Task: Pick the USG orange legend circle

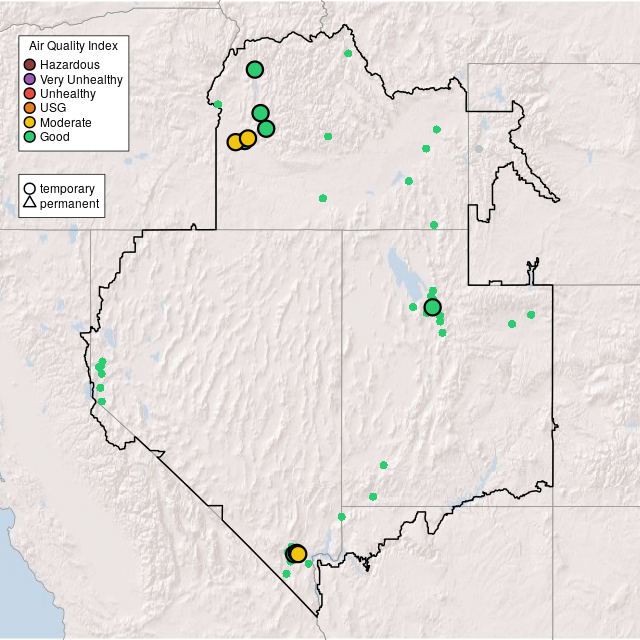Action: coord(30,108)
